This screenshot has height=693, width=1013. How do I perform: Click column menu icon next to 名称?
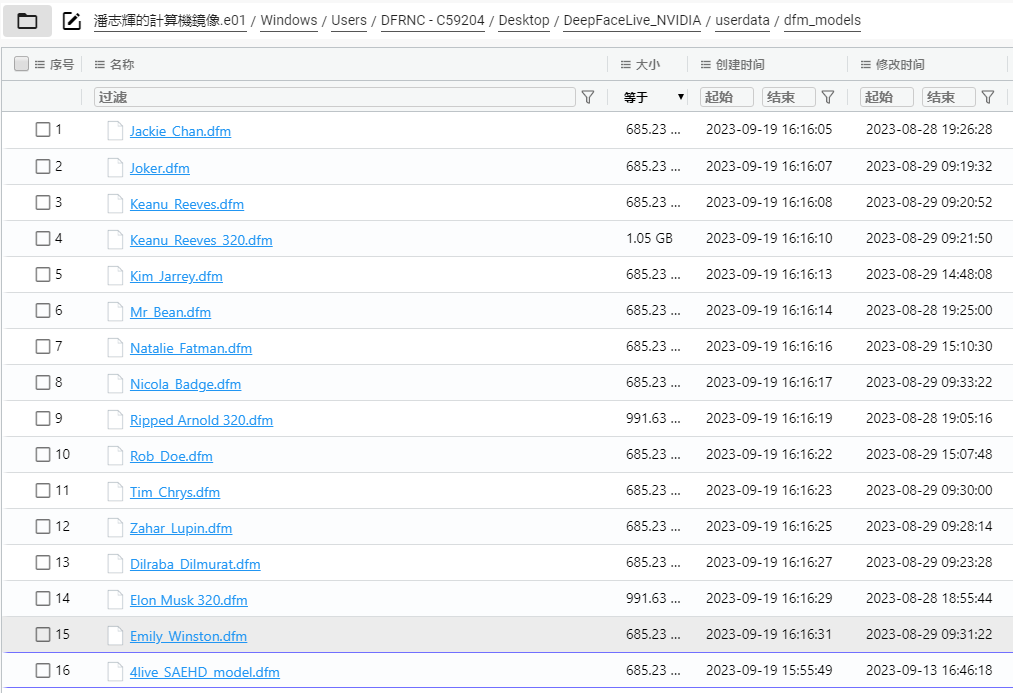pos(99,65)
